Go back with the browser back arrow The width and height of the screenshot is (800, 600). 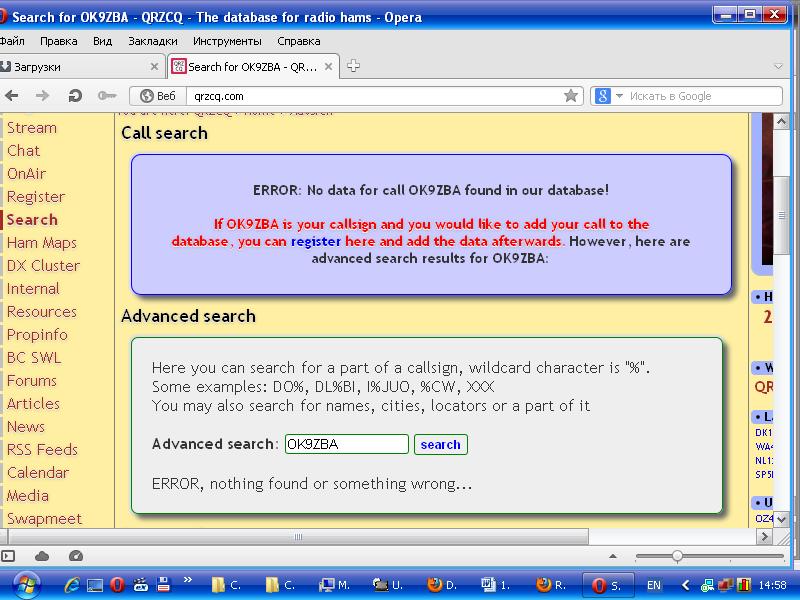point(11,95)
